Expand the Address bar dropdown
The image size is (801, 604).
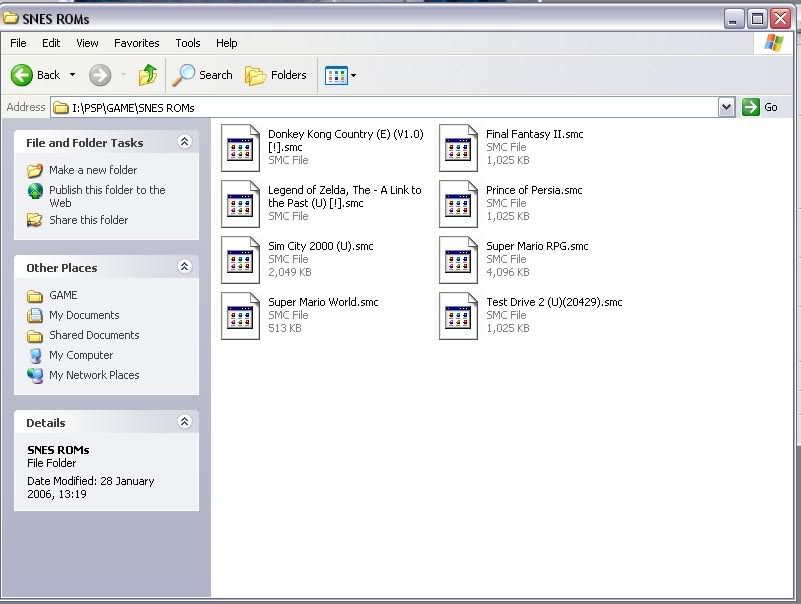[726, 107]
